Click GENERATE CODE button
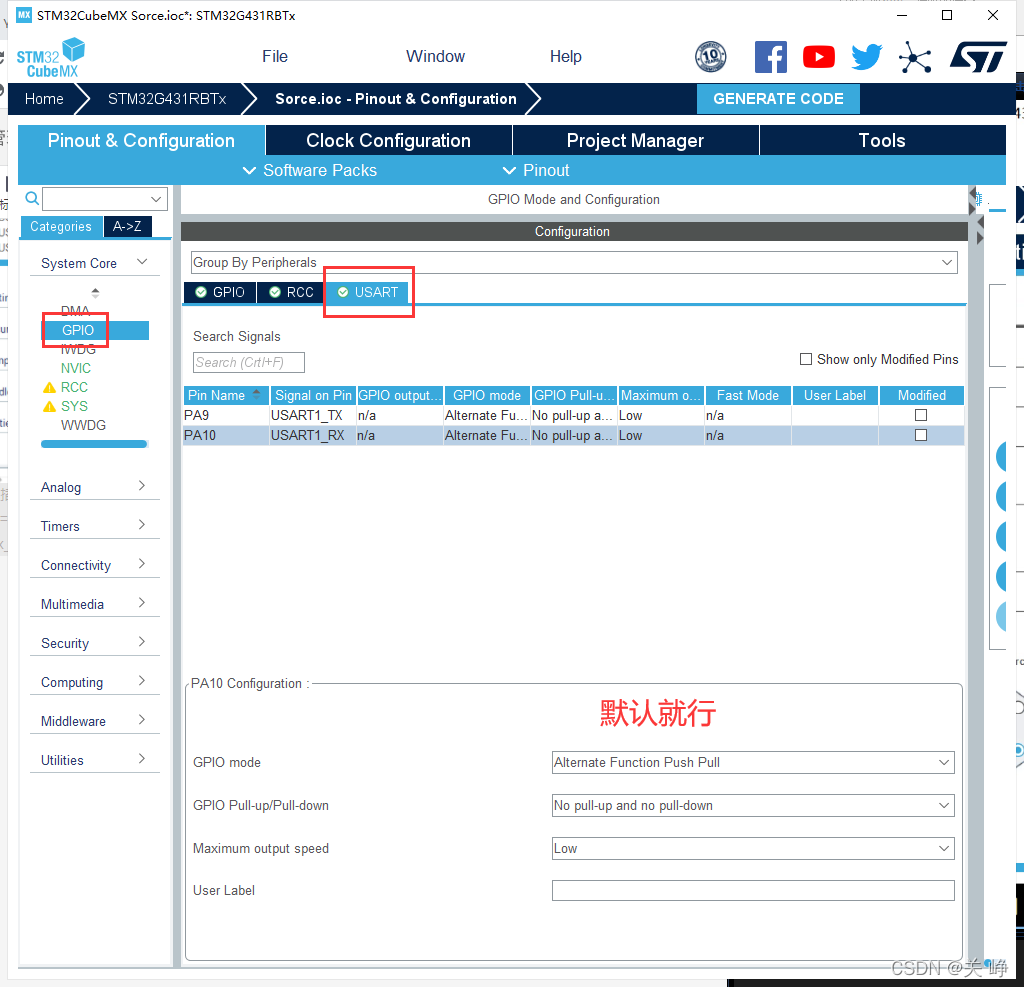Image resolution: width=1024 pixels, height=987 pixels. [778, 99]
